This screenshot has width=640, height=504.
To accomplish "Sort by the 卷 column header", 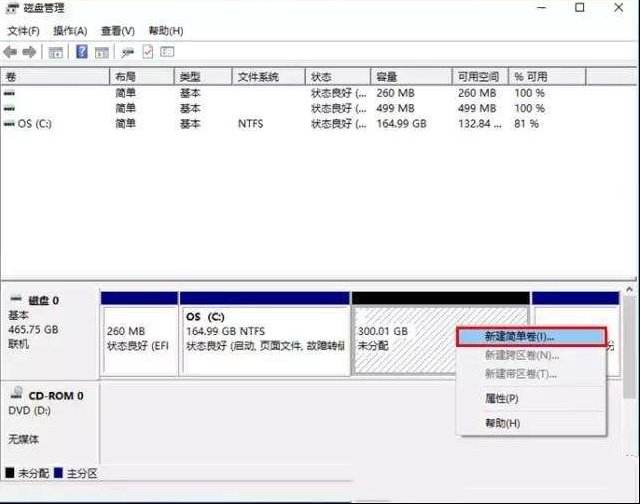I will pos(55,77).
